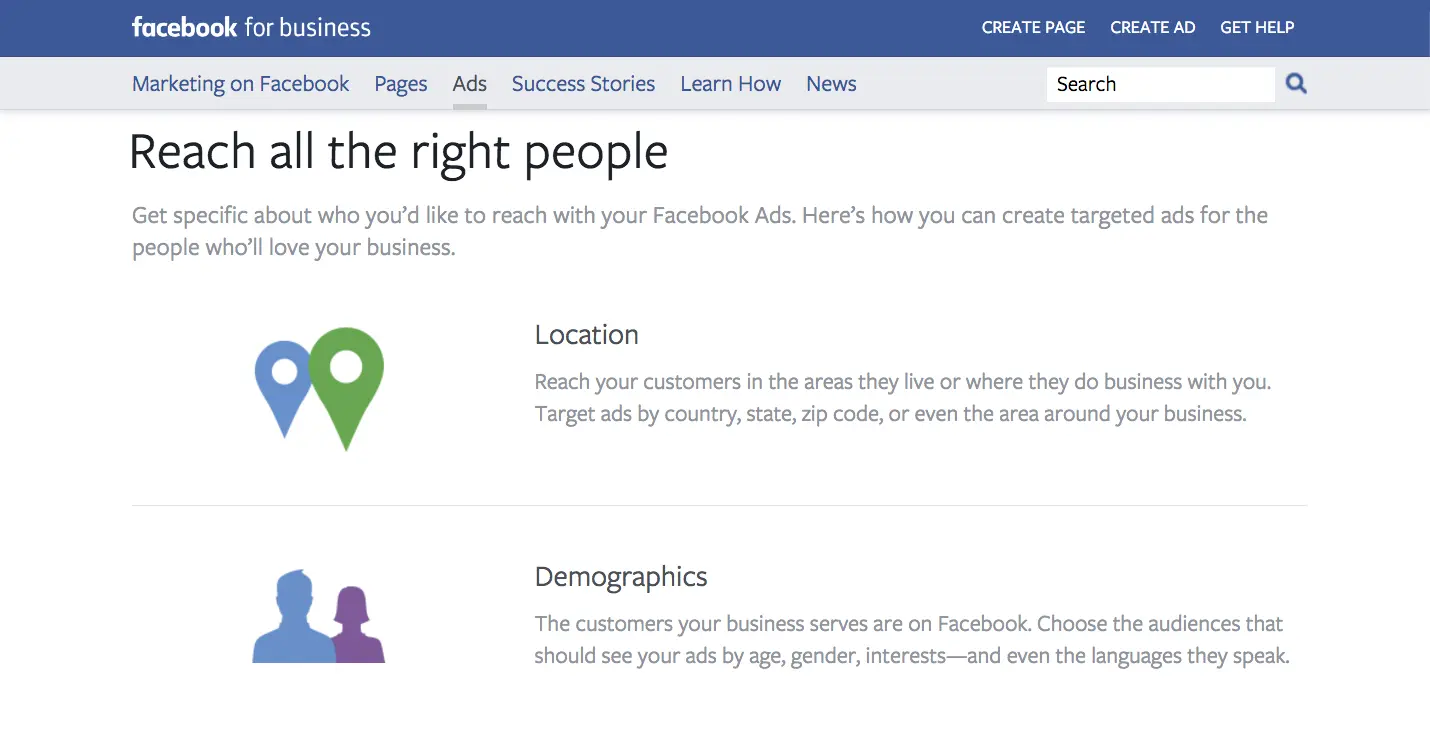
Task: Click the purple female silhouette icon
Action: tap(355, 625)
